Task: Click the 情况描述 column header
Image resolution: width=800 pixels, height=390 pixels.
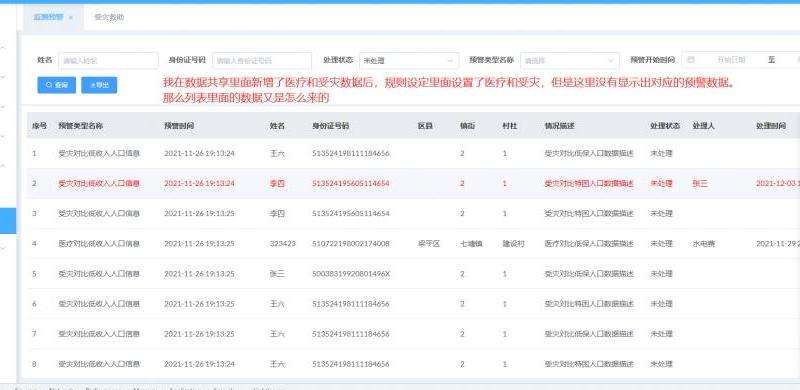Action: point(560,125)
